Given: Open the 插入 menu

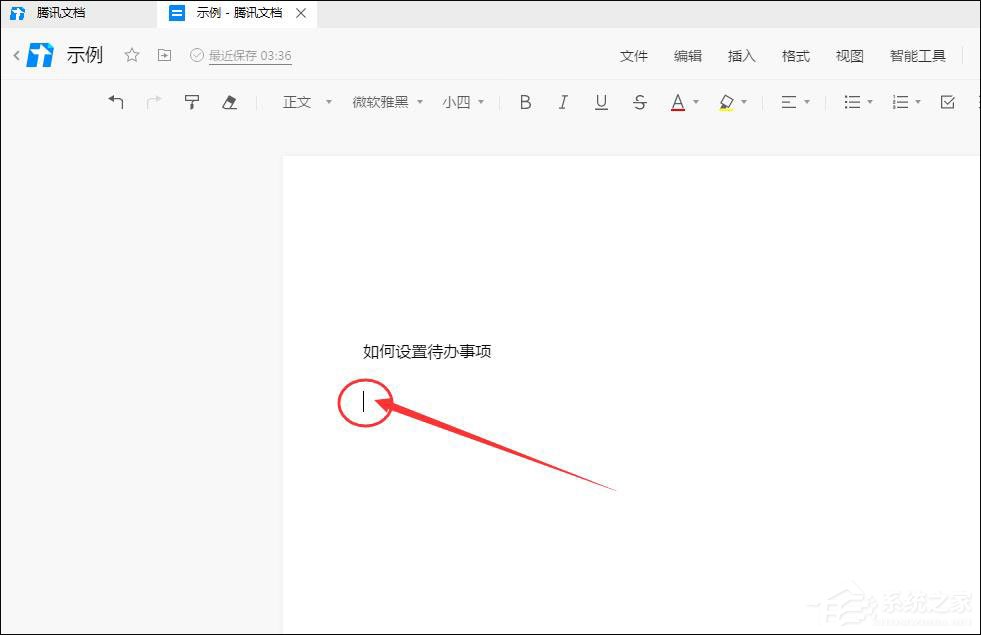Looking at the screenshot, I should coord(741,56).
